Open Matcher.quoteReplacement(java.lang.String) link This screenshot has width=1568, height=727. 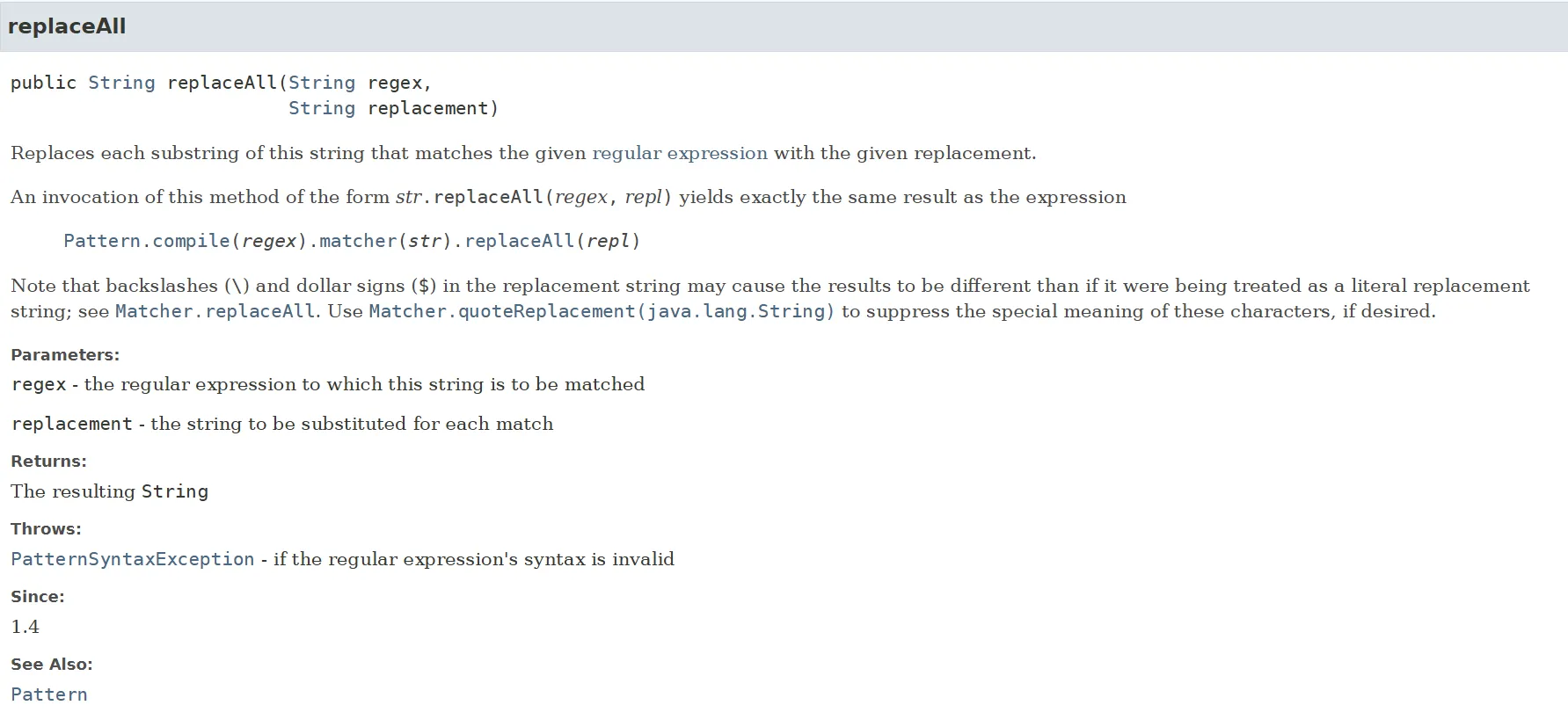tap(602, 311)
